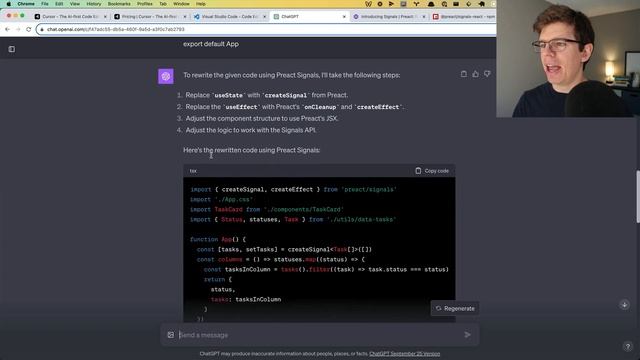Open the History menu
Image resolution: width=640 pixels, height=360 pixels.
tap(93, 4)
